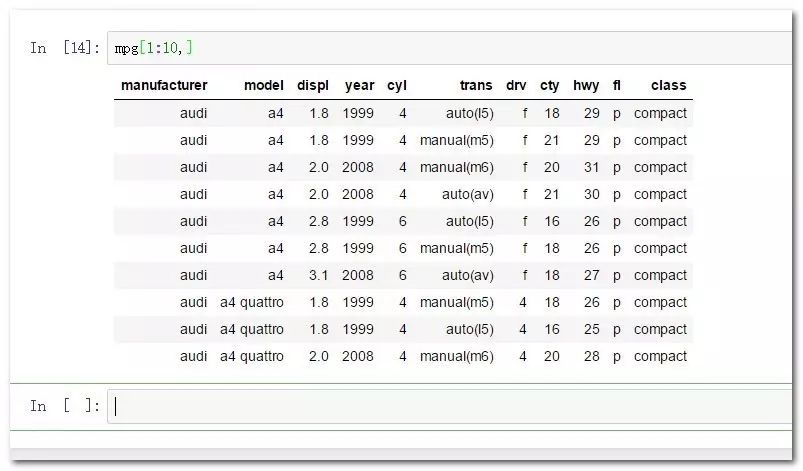Click the hwy value 27 cell
803x471 pixels.
click(x=591, y=275)
